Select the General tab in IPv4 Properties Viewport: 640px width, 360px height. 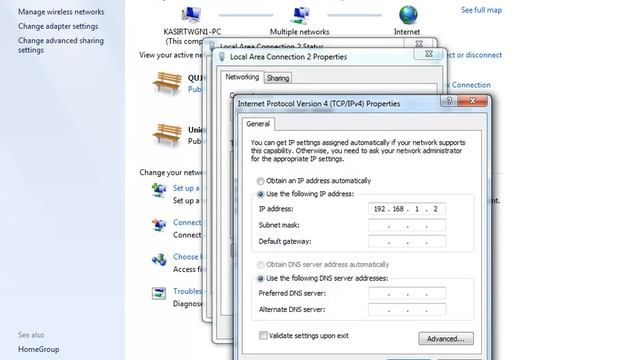point(258,124)
